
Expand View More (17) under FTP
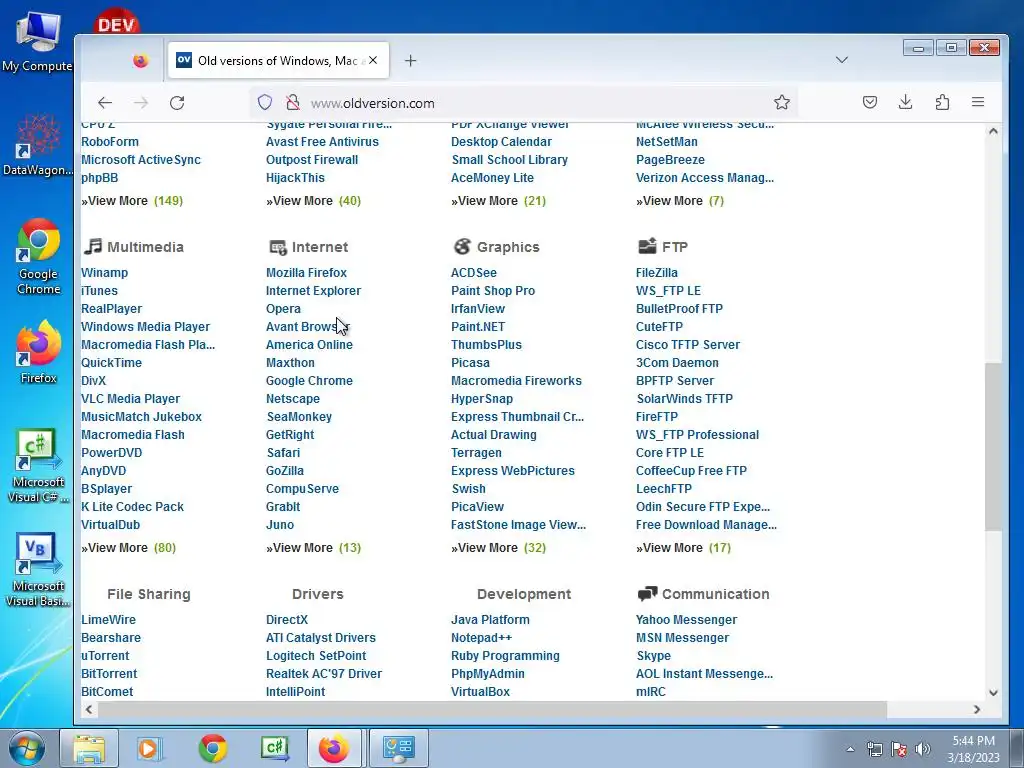coord(683,547)
